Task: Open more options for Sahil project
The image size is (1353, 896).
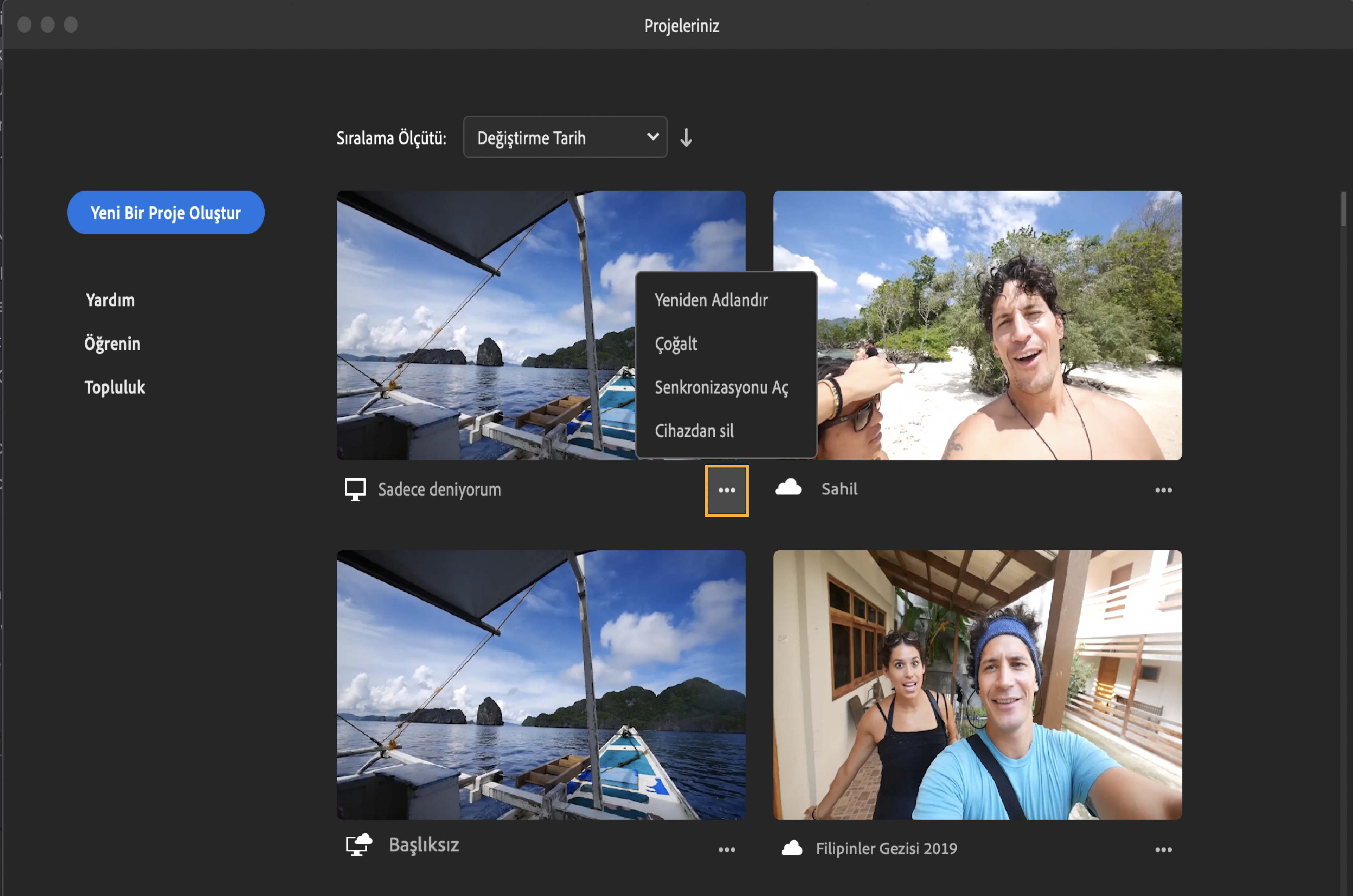Action: 1163,490
